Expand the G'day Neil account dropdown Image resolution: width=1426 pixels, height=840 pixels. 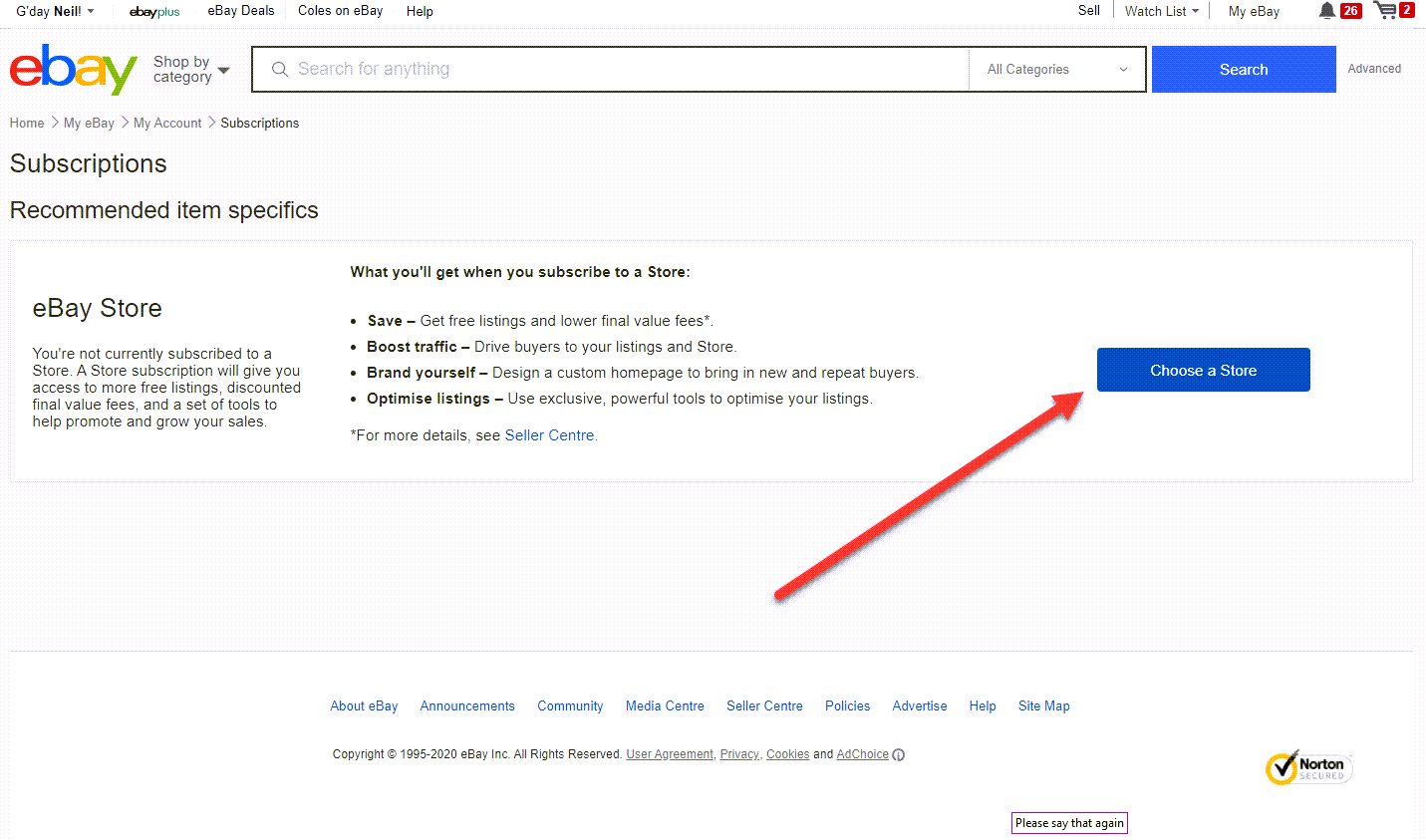[x=55, y=11]
